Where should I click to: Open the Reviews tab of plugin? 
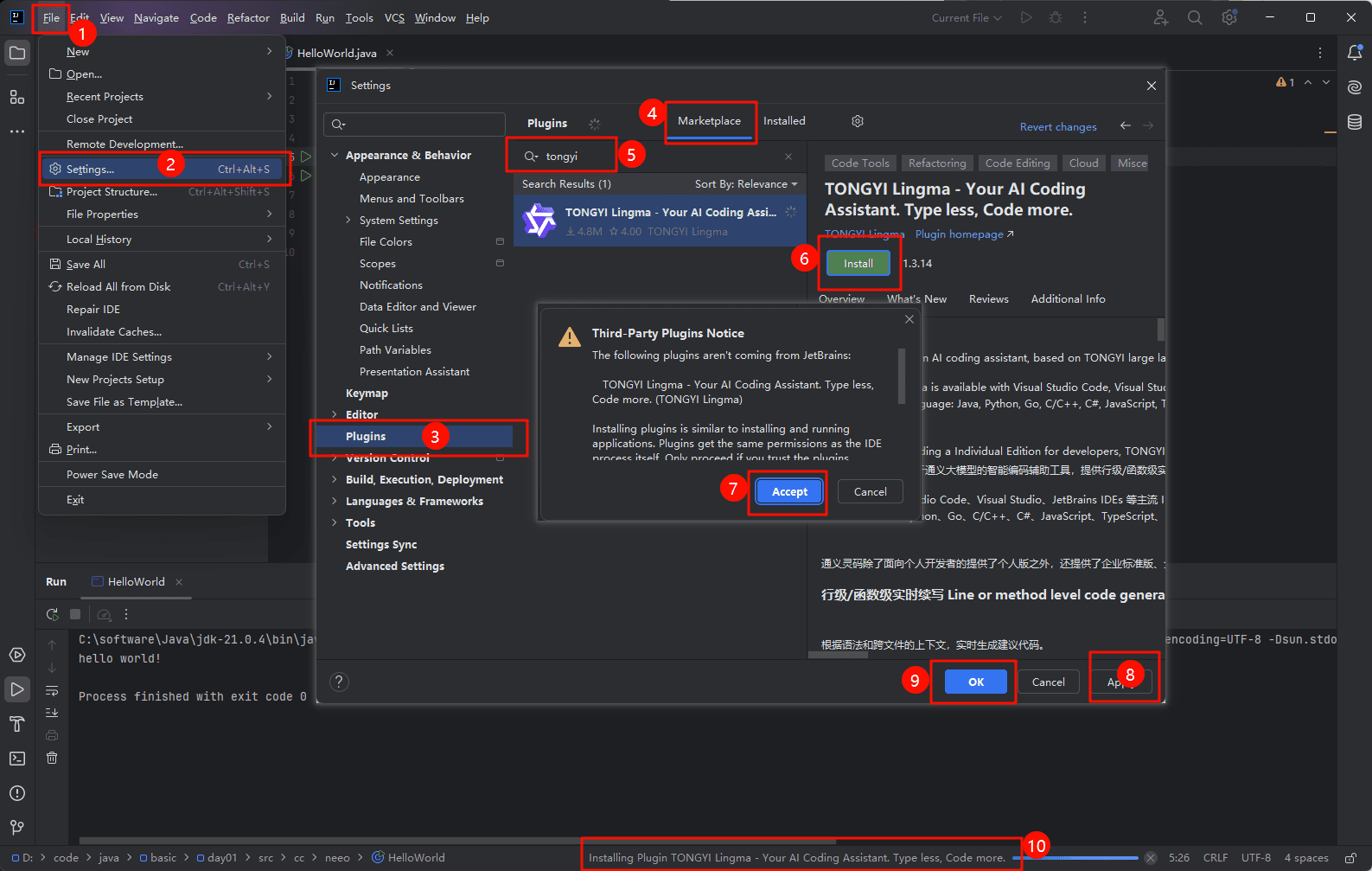(988, 299)
